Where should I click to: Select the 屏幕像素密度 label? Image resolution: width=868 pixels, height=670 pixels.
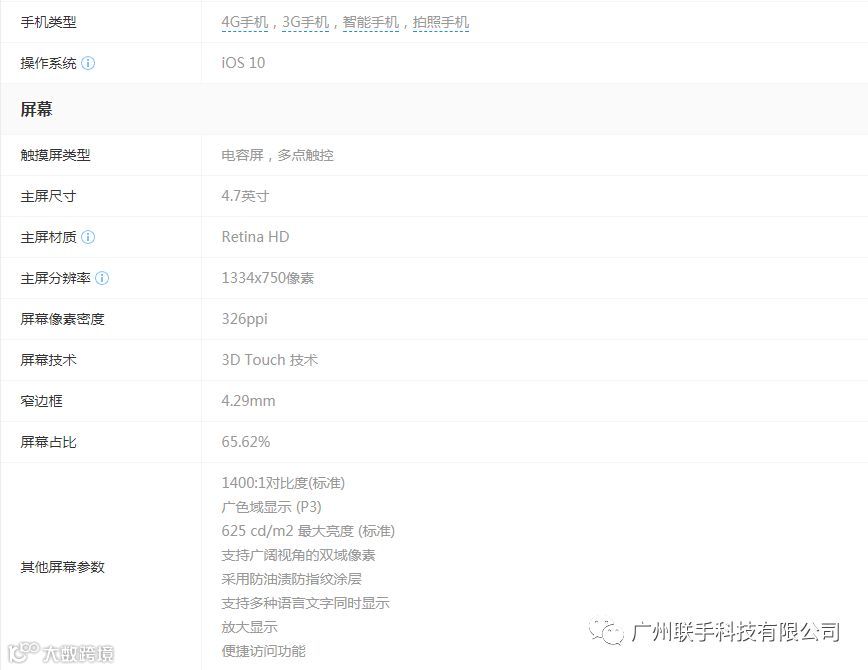pos(62,319)
